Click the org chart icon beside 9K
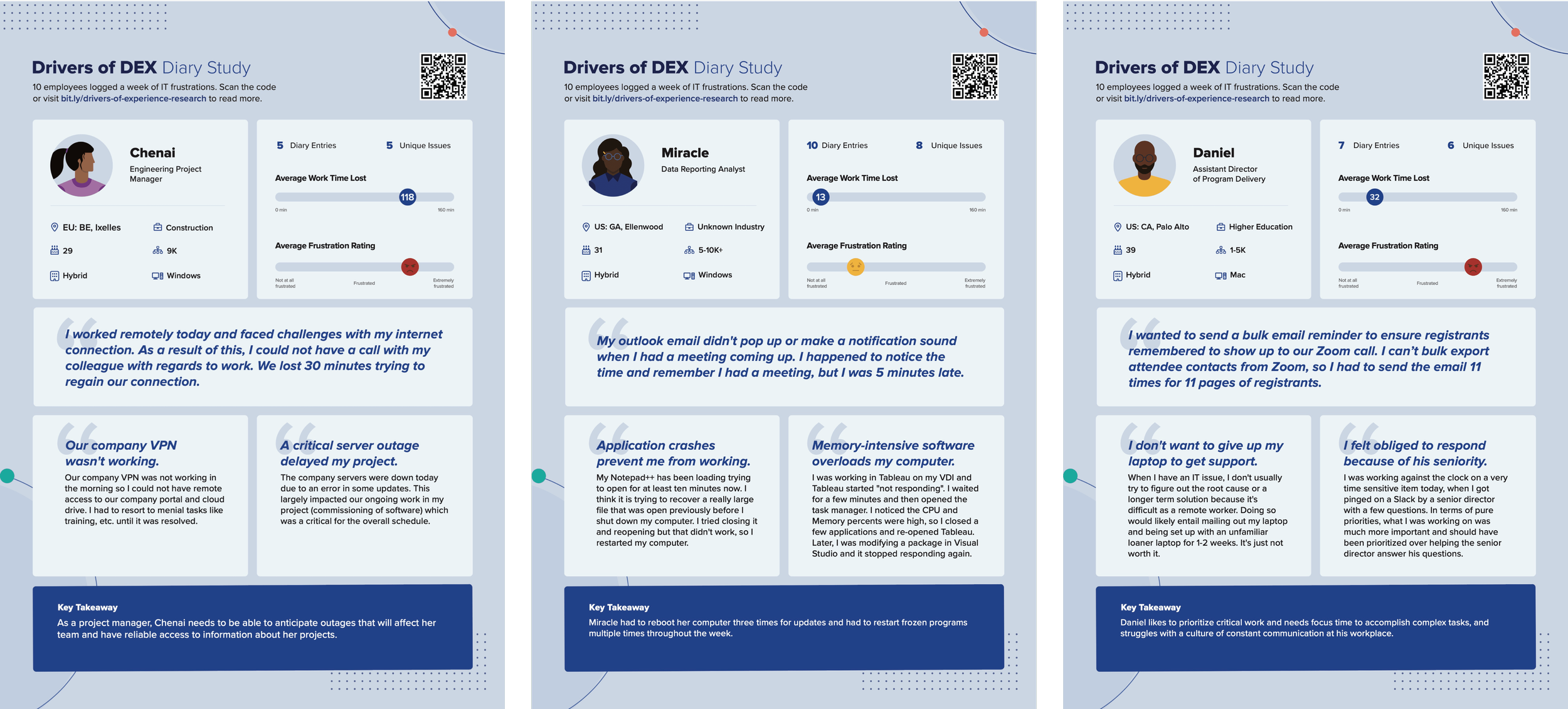 [157, 250]
